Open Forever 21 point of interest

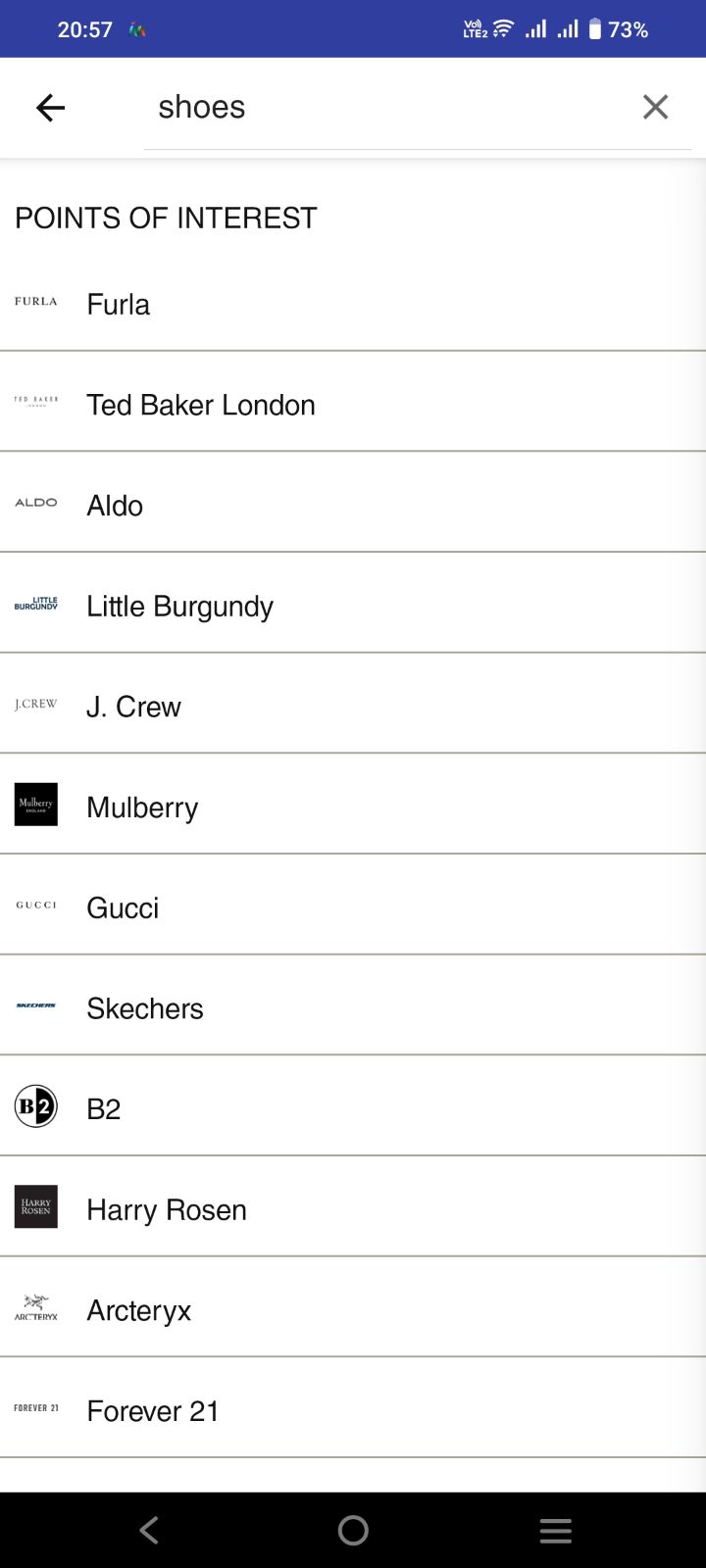pos(153,1411)
